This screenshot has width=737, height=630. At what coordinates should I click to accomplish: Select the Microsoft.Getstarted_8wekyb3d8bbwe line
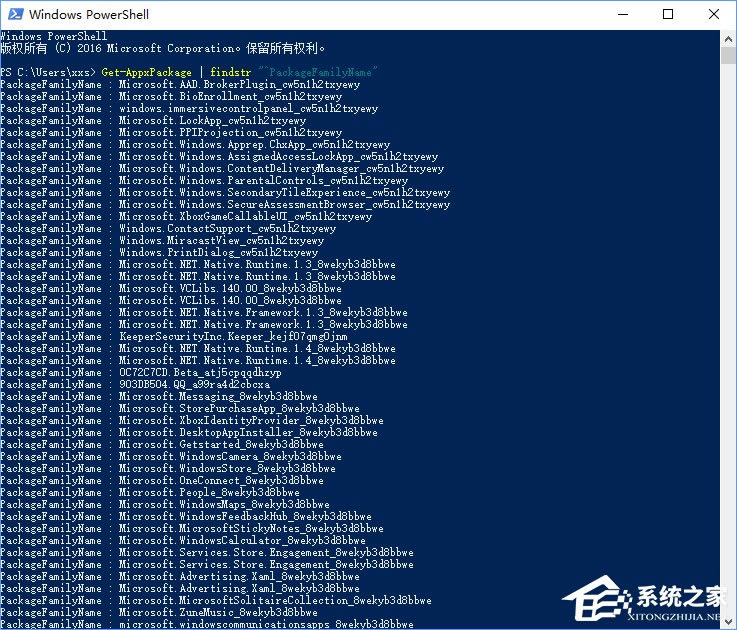[x=162, y=444]
